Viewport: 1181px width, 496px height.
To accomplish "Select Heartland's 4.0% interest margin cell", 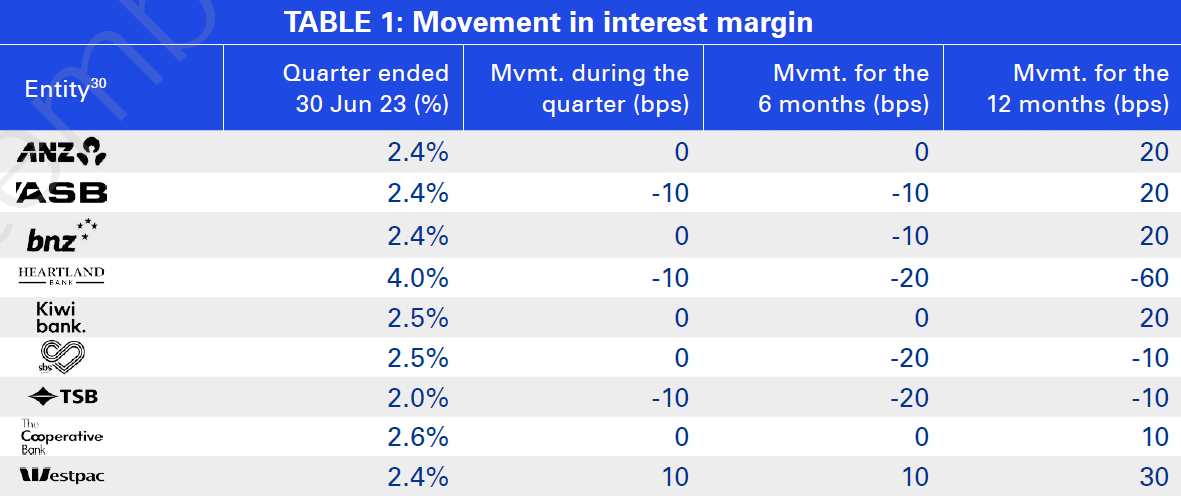I will coord(418,277).
